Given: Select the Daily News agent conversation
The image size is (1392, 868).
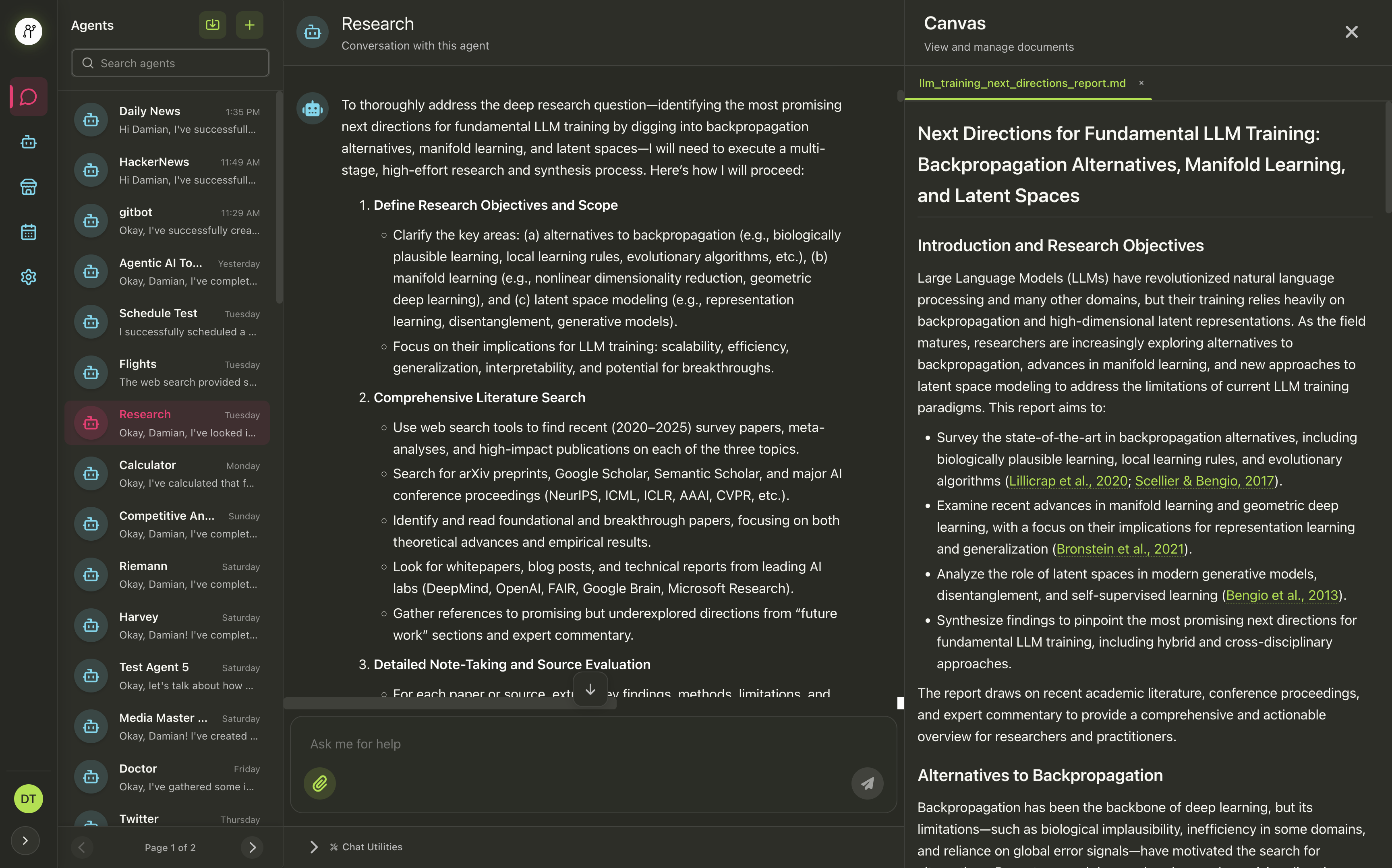Looking at the screenshot, I should 167,120.
